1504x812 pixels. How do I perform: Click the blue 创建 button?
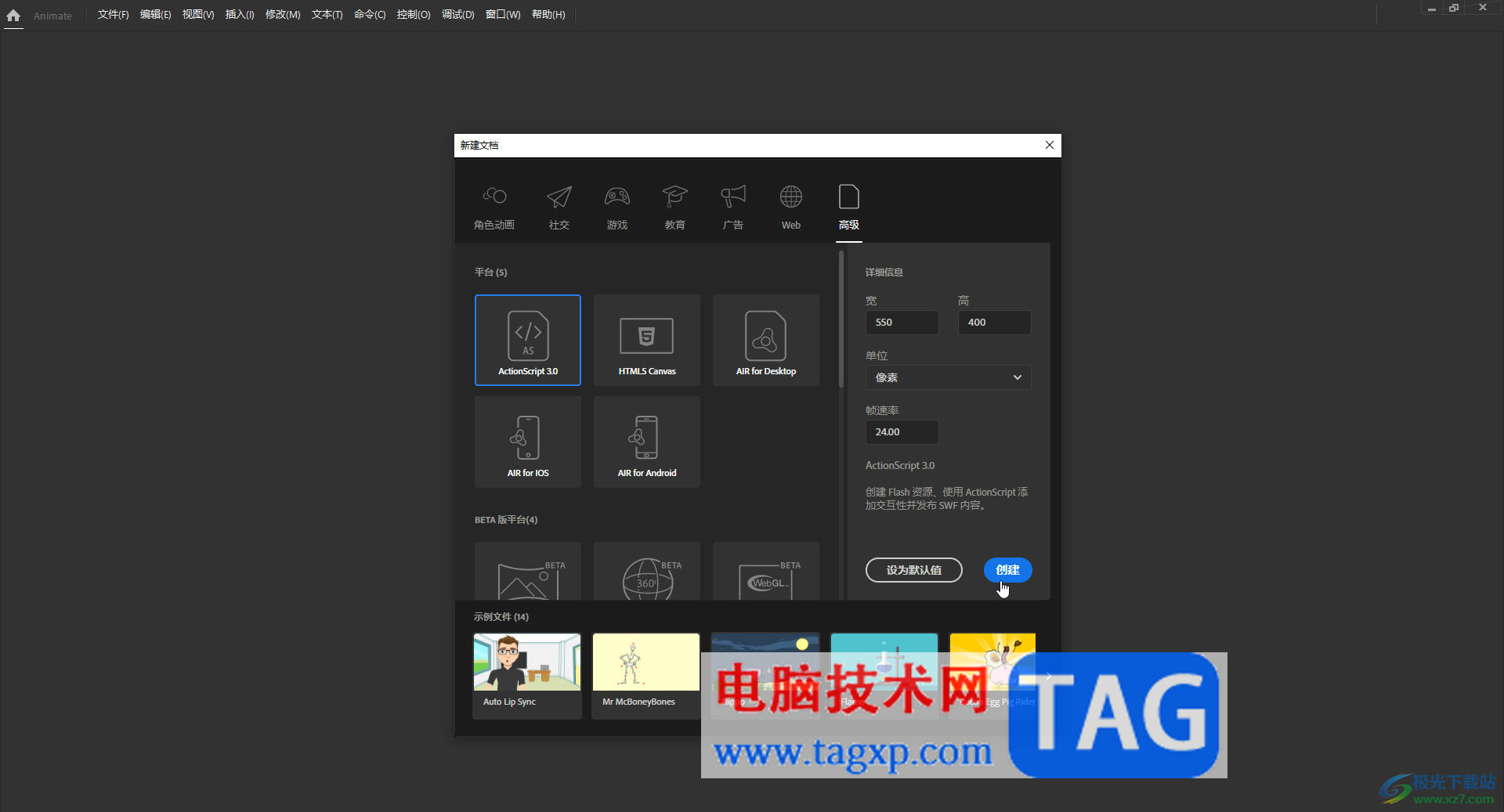(1007, 570)
